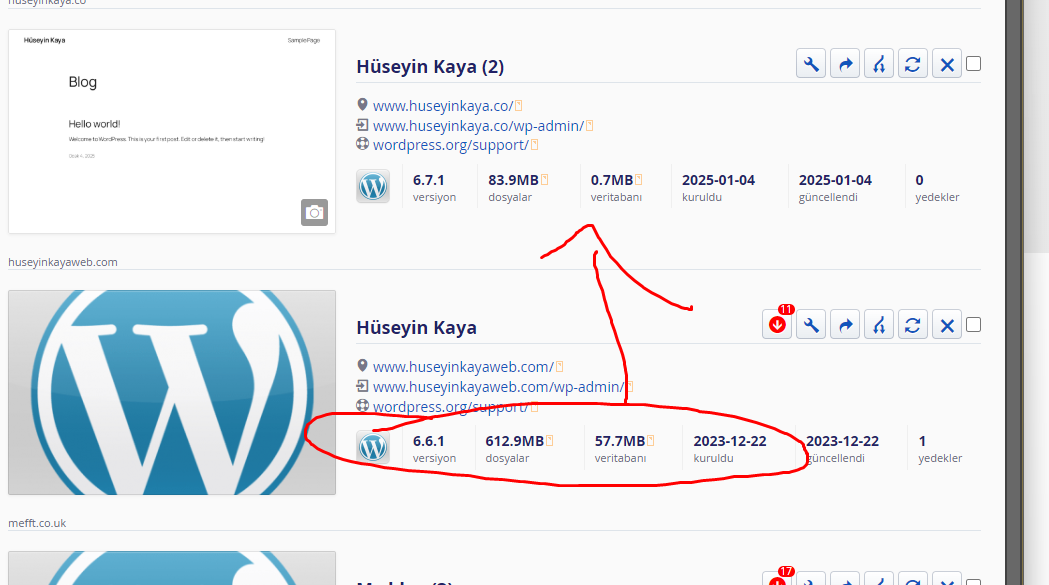Screen dimensions: 1049x585
Task: Click the mefft.co.uk domain heading
Action: pyautogui.click(x=37, y=523)
